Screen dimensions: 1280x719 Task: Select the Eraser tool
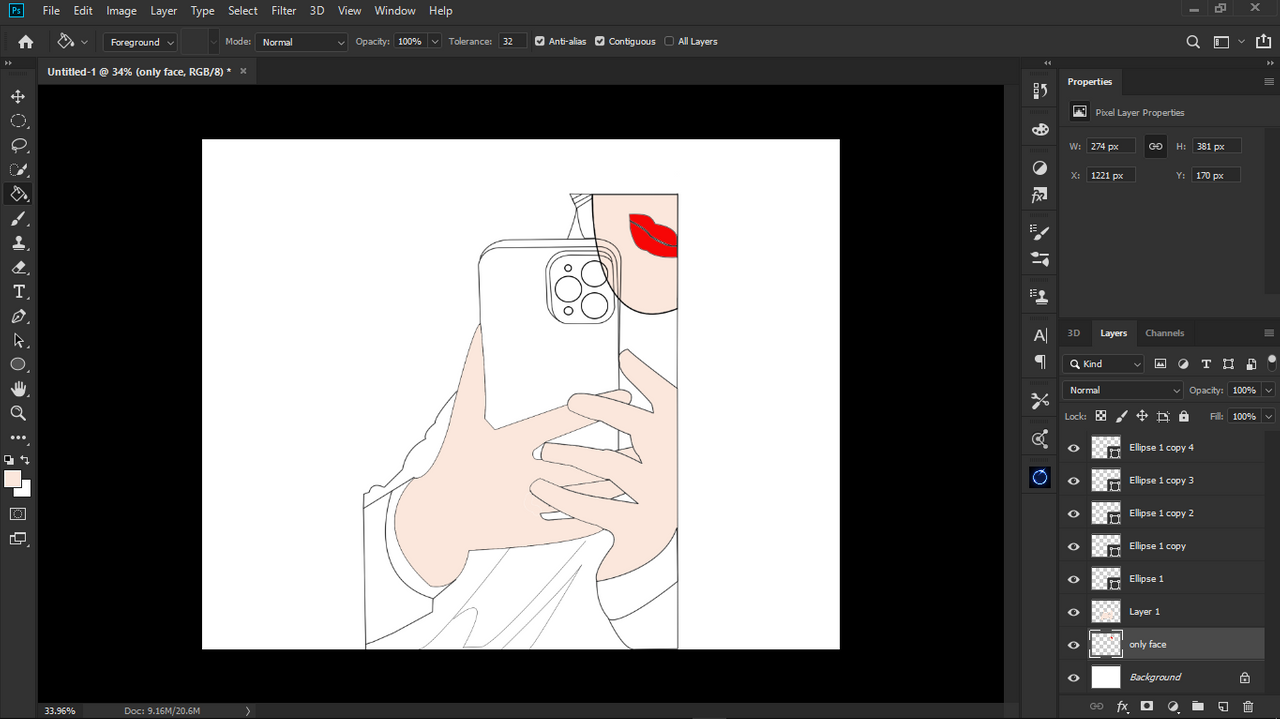(18, 267)
